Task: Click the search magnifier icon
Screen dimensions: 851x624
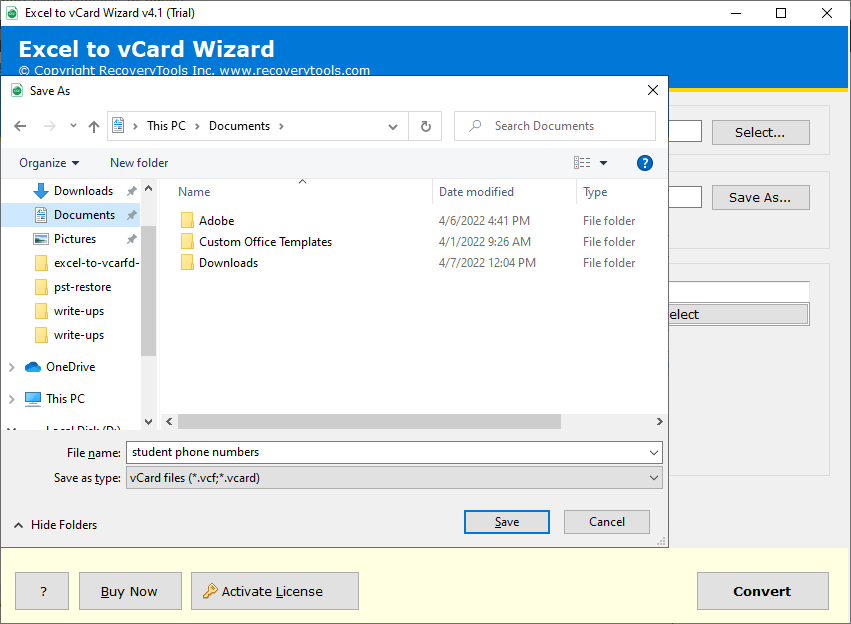Action: click(x=475, y=126)
